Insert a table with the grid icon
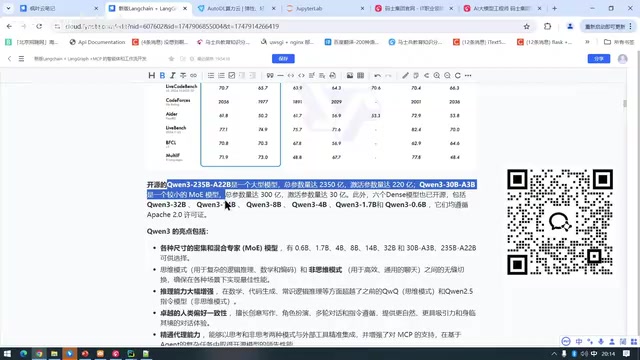Screen dimensions: 640x360 click(x=360, y=76)
